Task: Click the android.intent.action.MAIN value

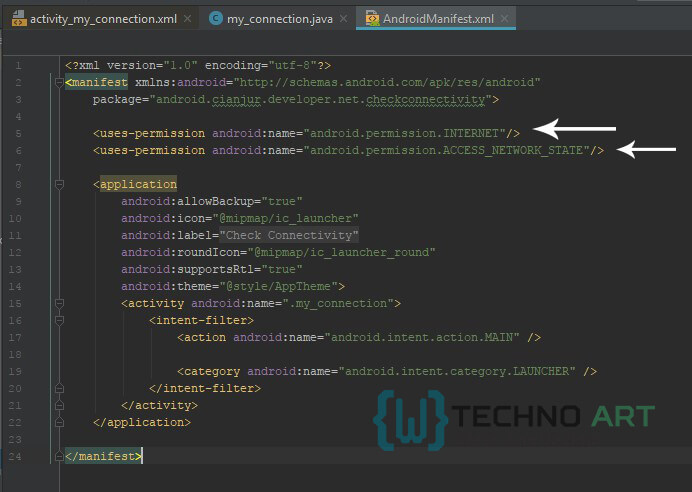Action: tap(422, 338)
